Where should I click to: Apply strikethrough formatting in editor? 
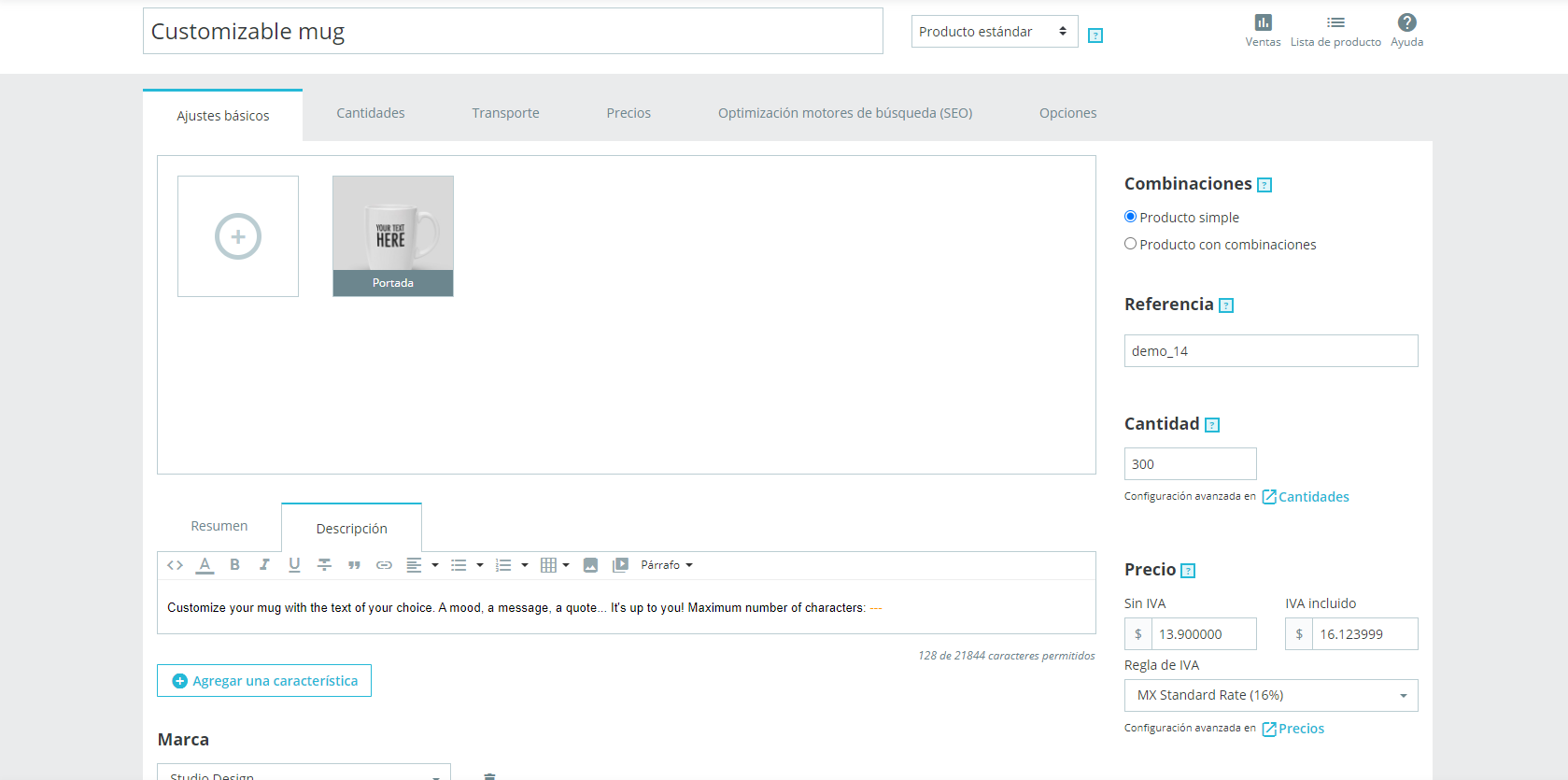[324, 565]
